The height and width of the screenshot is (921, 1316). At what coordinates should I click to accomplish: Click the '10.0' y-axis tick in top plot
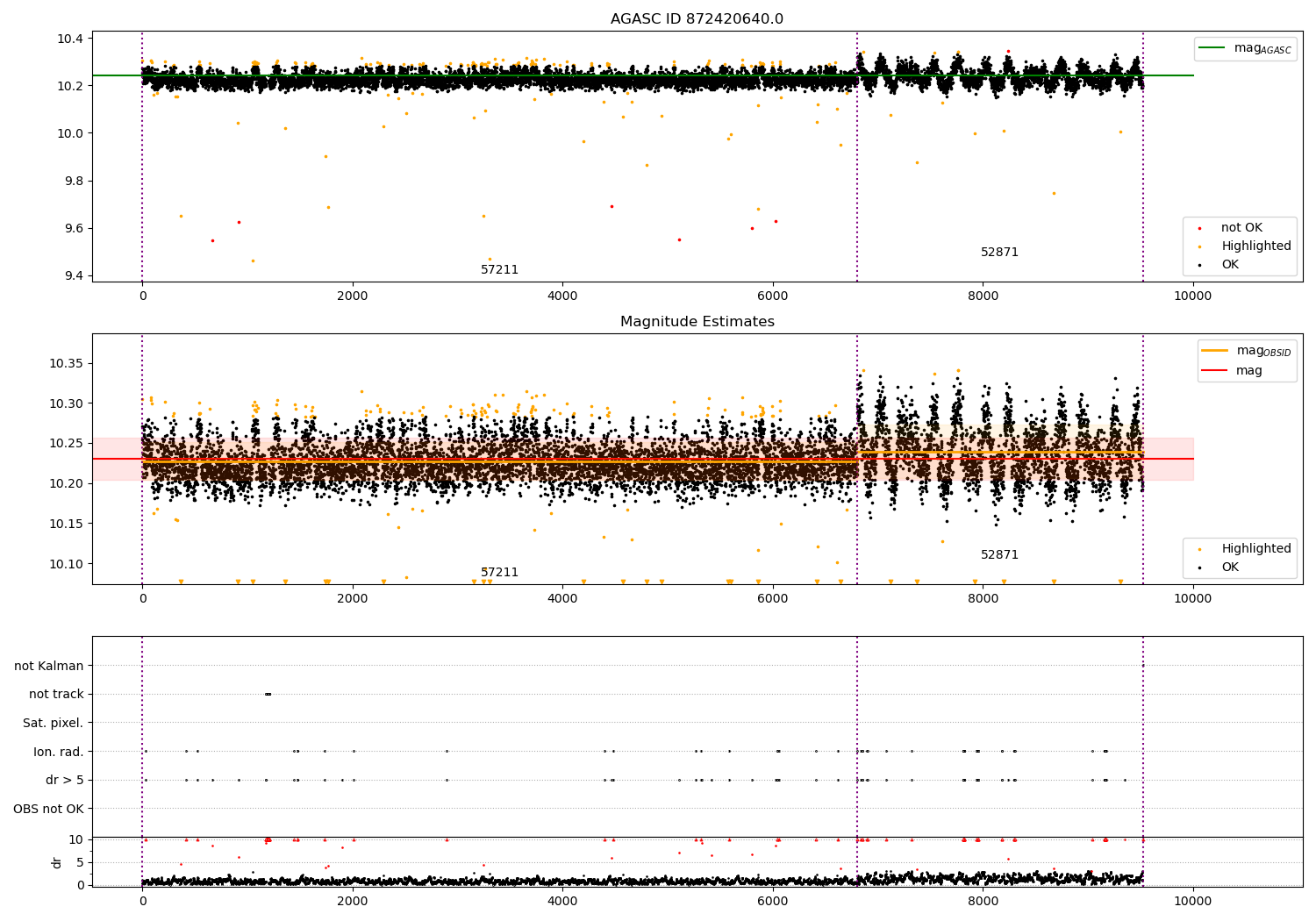(70, 133)
